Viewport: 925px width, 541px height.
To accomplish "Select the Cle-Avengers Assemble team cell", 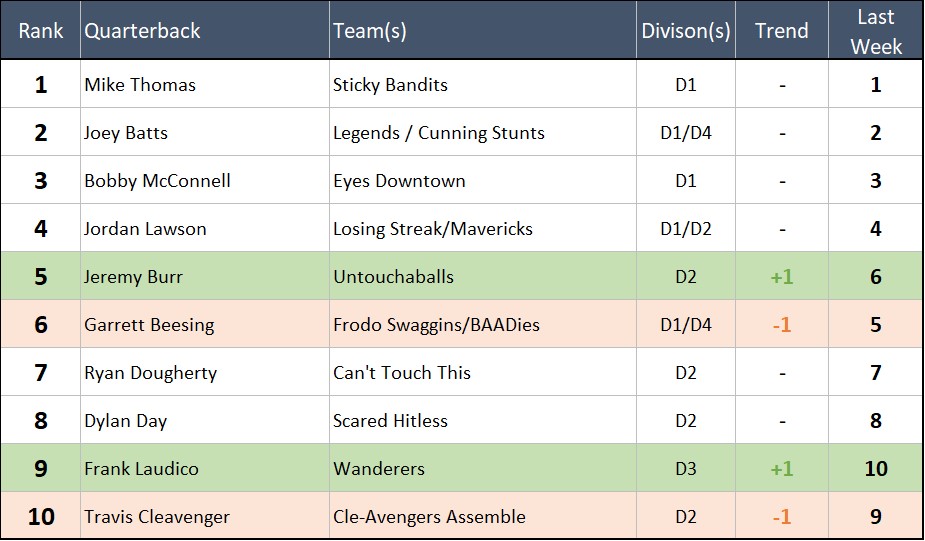I will tap(429, 517).
